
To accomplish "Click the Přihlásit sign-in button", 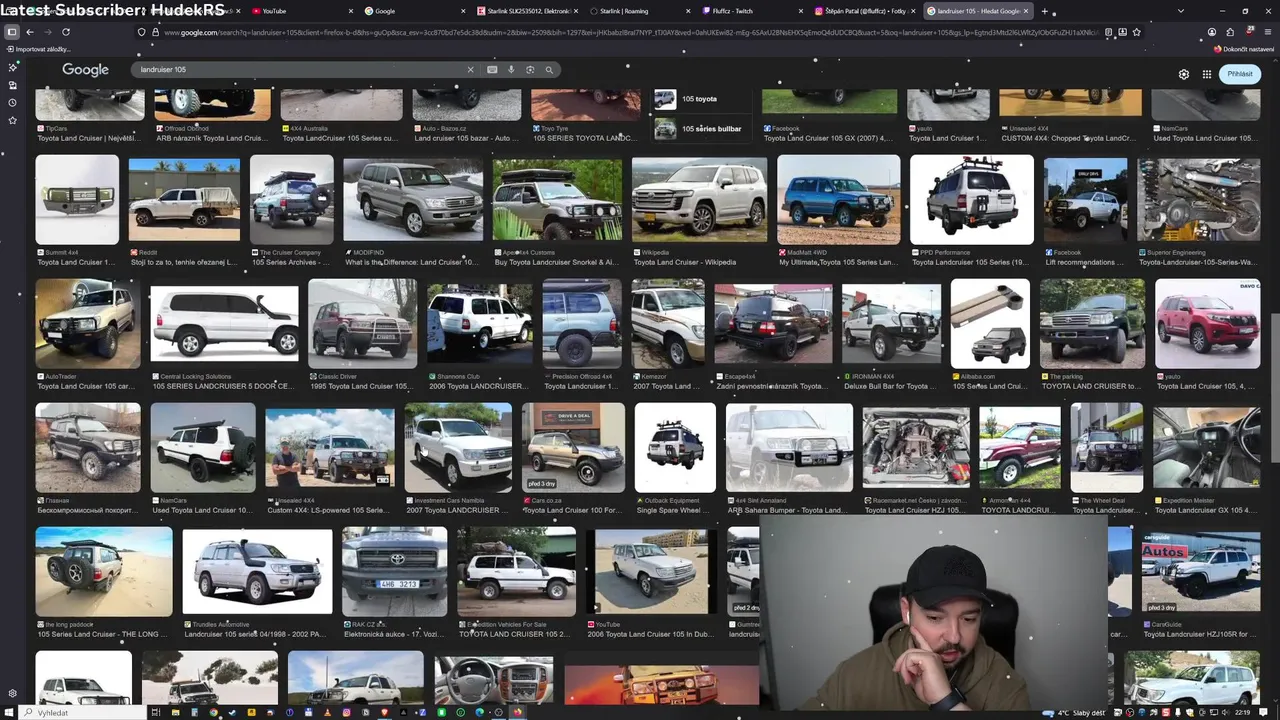I will (x=1240, y=74).
